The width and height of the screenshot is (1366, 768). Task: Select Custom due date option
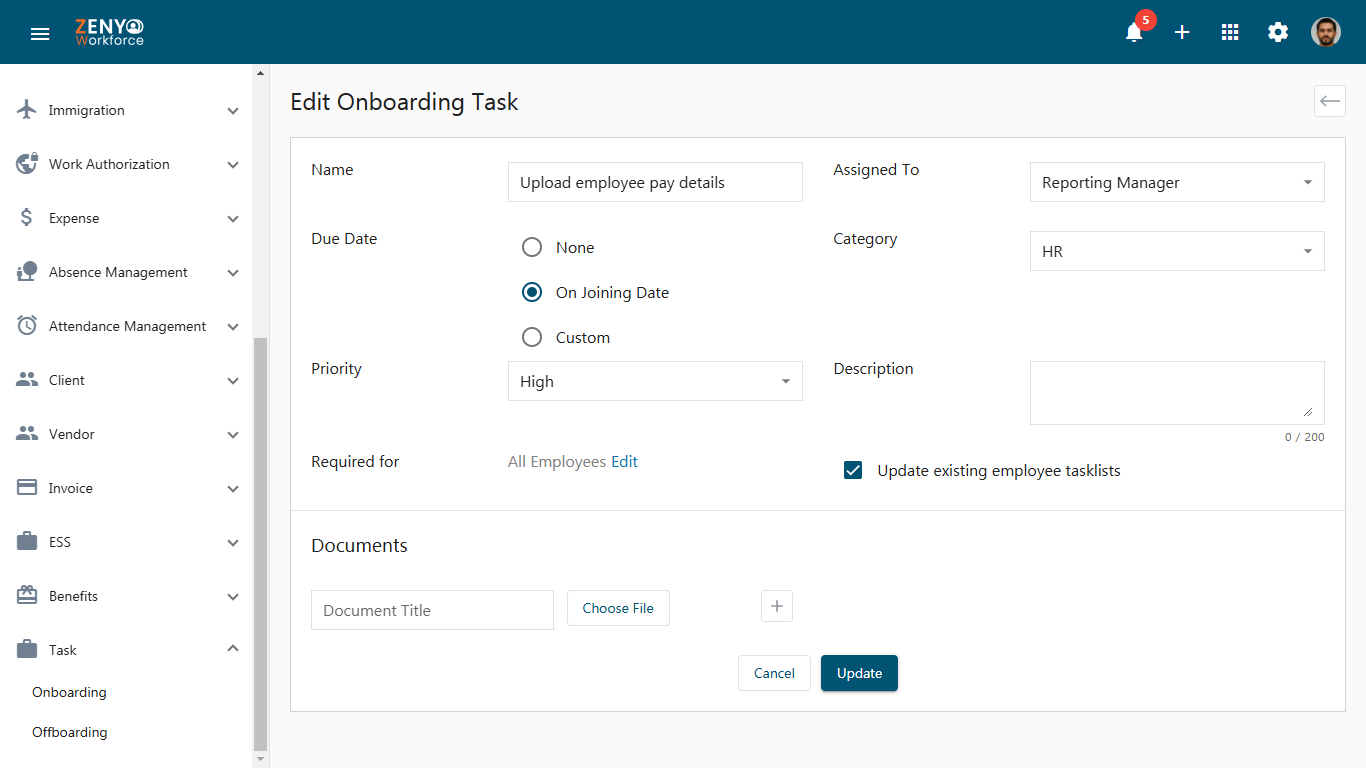tap(532, 337)
